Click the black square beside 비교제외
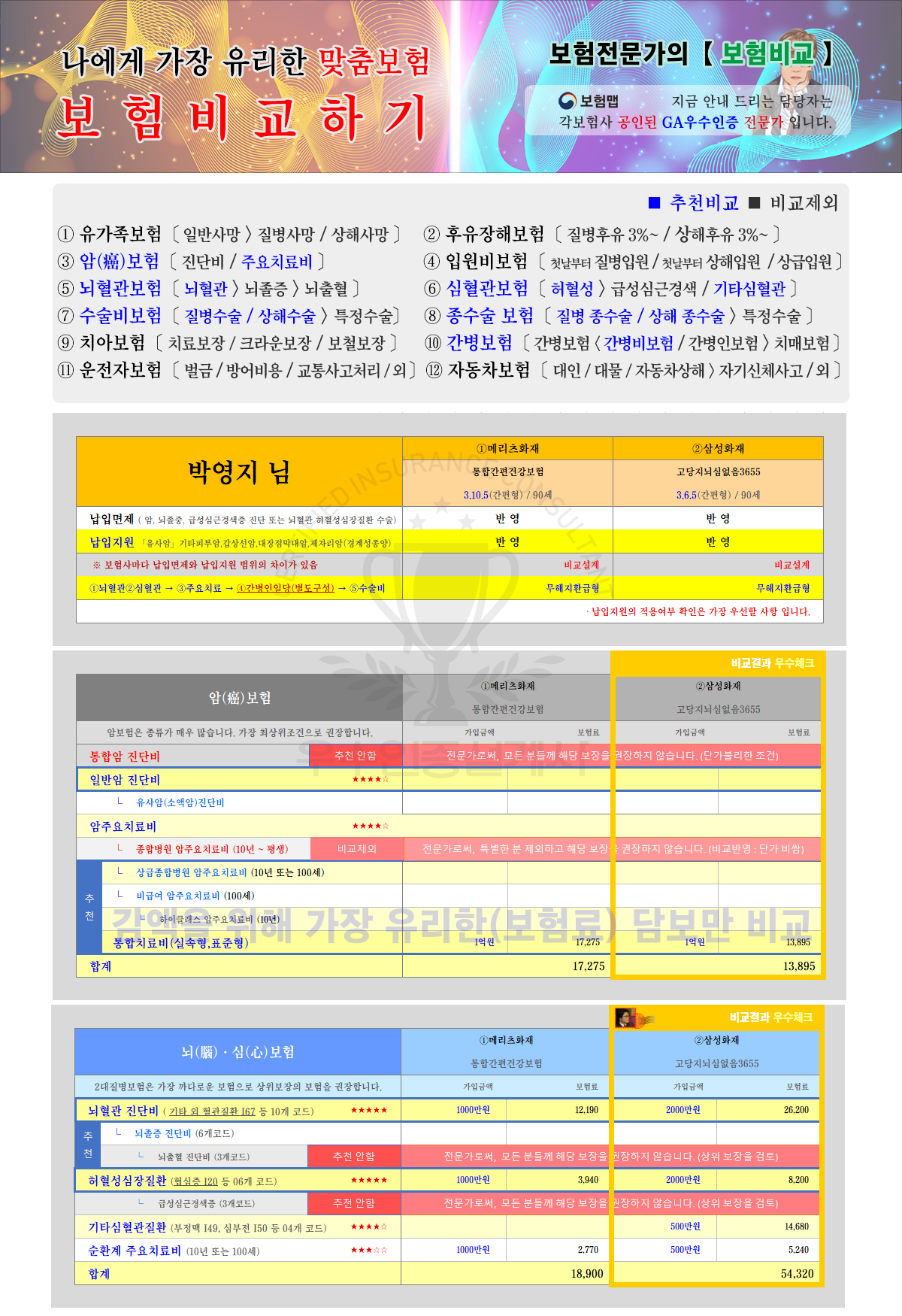The width and height of the screenshot is (902, 1316). pos(755,203)
